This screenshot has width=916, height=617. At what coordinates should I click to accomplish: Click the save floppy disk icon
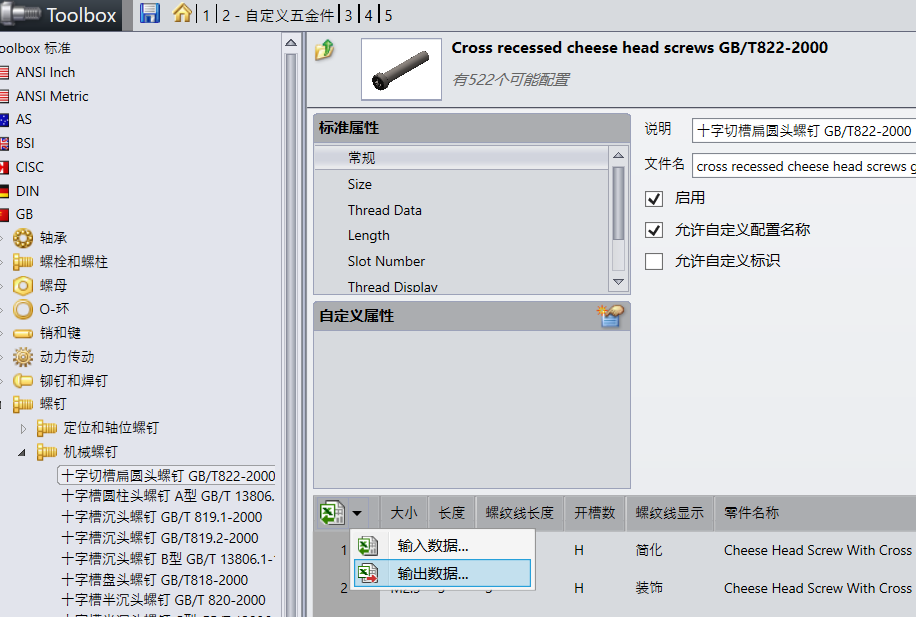(x=150, y=13)
